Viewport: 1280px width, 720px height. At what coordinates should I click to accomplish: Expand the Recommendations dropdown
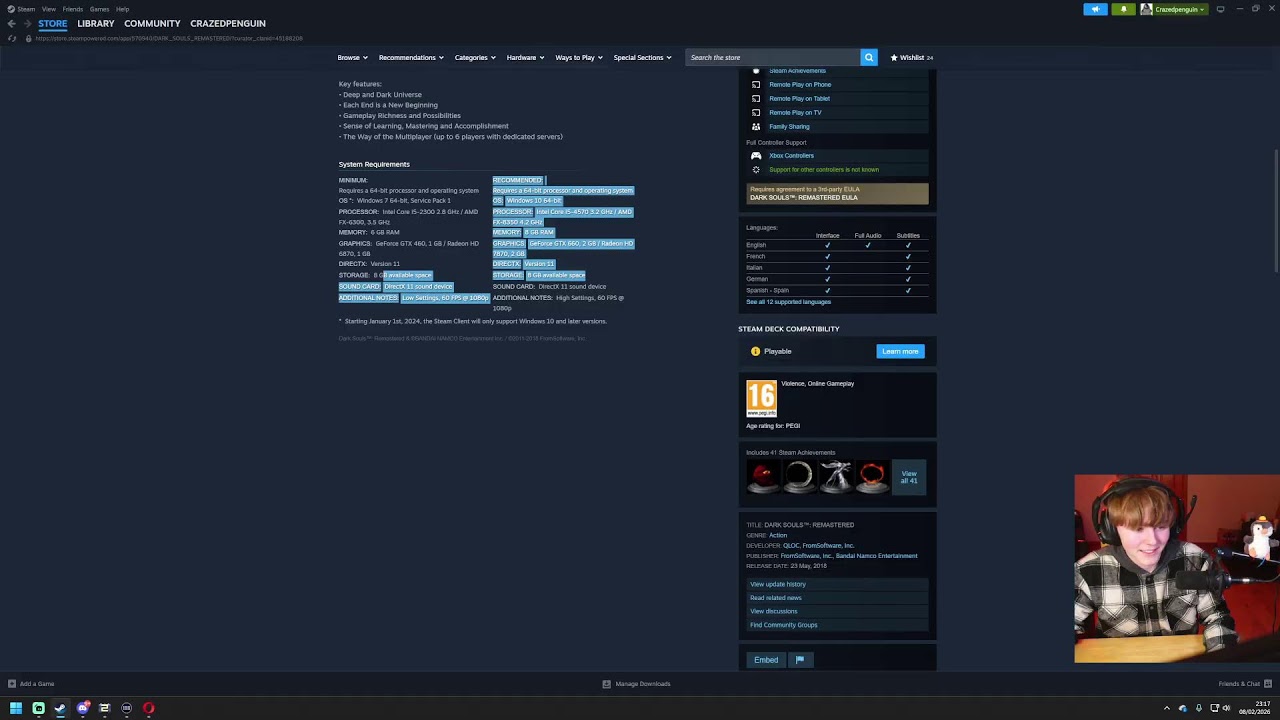click(x=411, y=57)
